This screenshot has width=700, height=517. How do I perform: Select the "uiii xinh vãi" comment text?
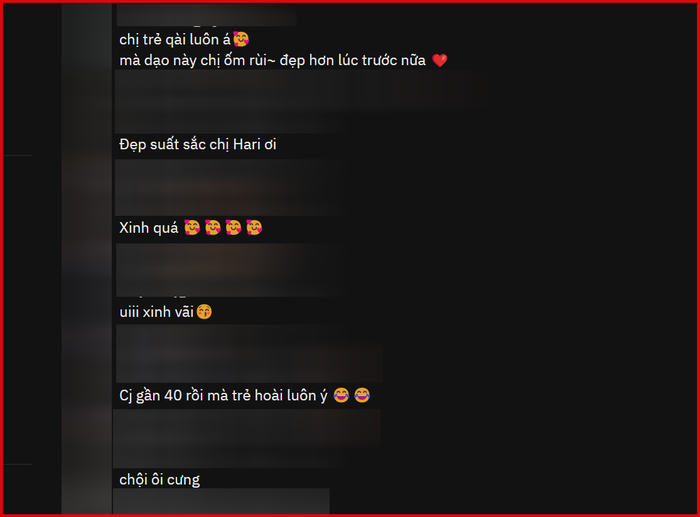156,312
